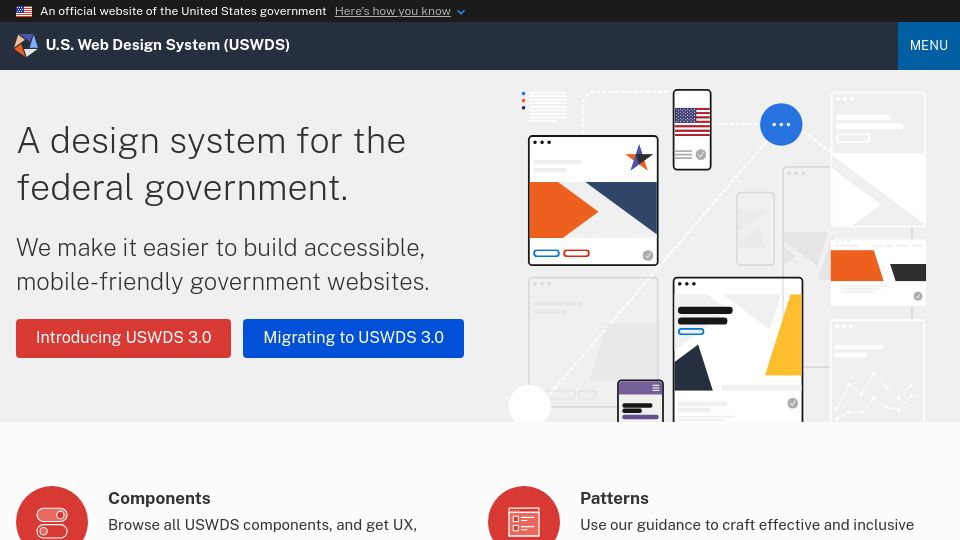960x540 pixels.
Task: Open the Patterns heading link
Action: 614,498
